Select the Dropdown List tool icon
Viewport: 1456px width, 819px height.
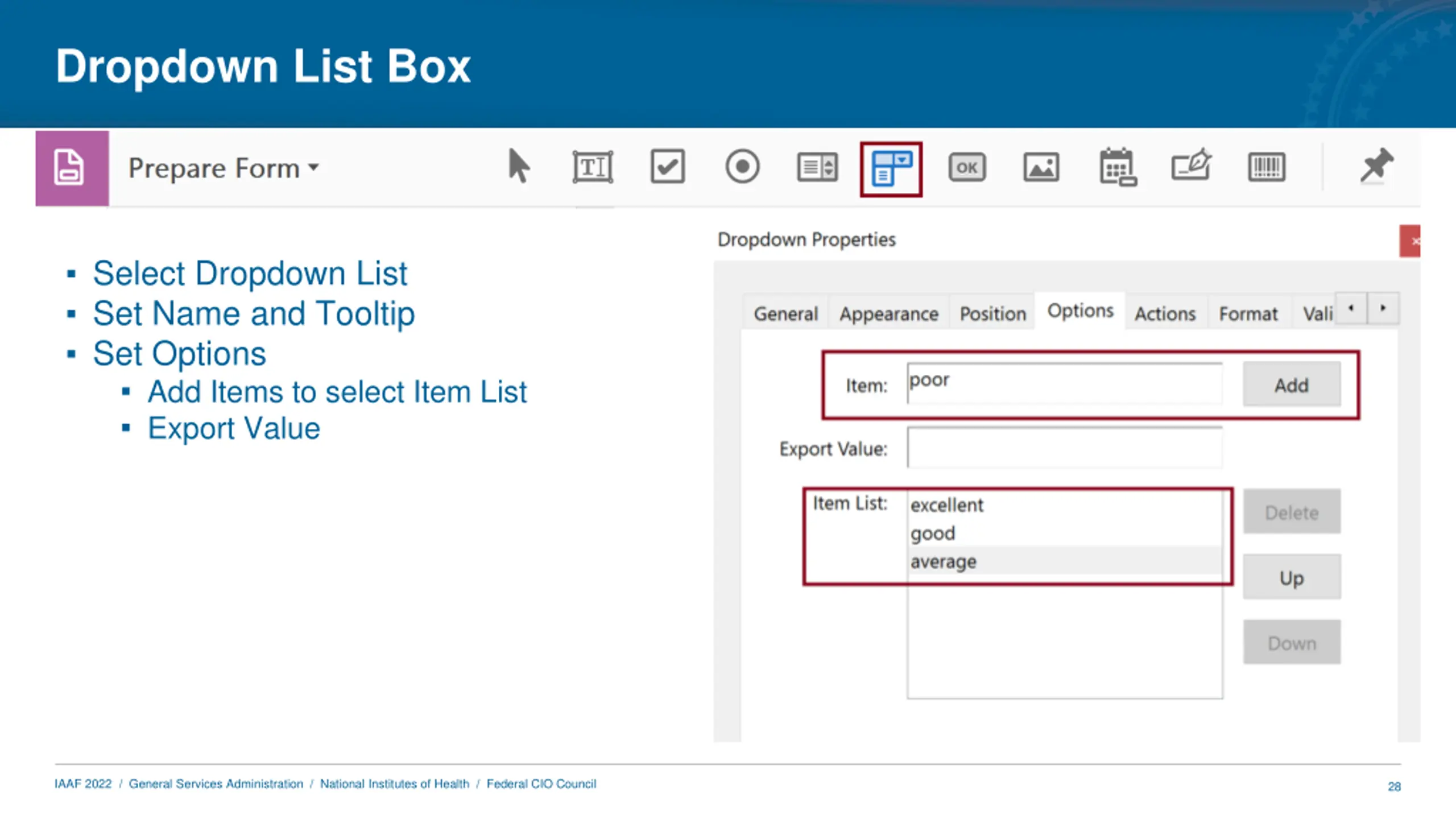pyautogui.click(x=892, y=169)
